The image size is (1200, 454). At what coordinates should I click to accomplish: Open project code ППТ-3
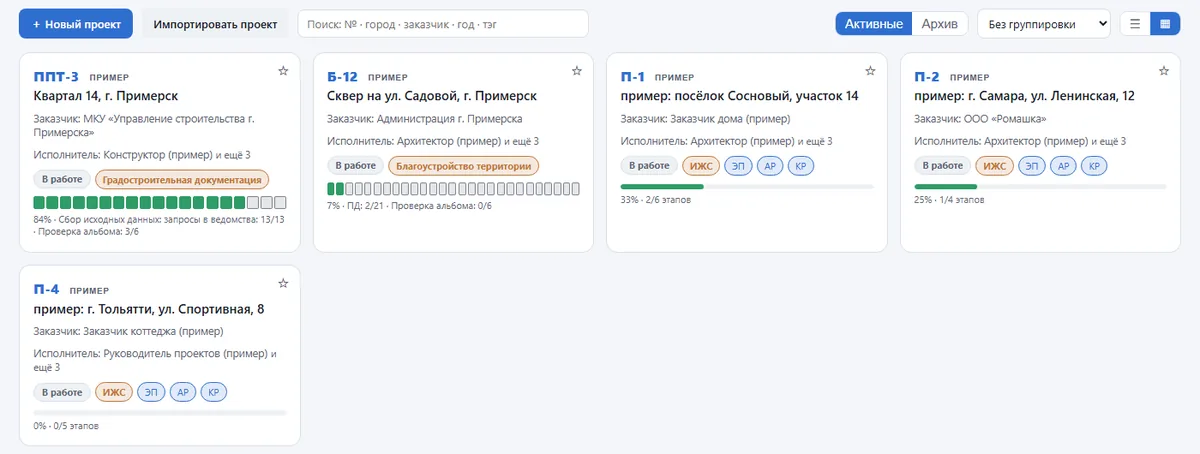(56, 77)
